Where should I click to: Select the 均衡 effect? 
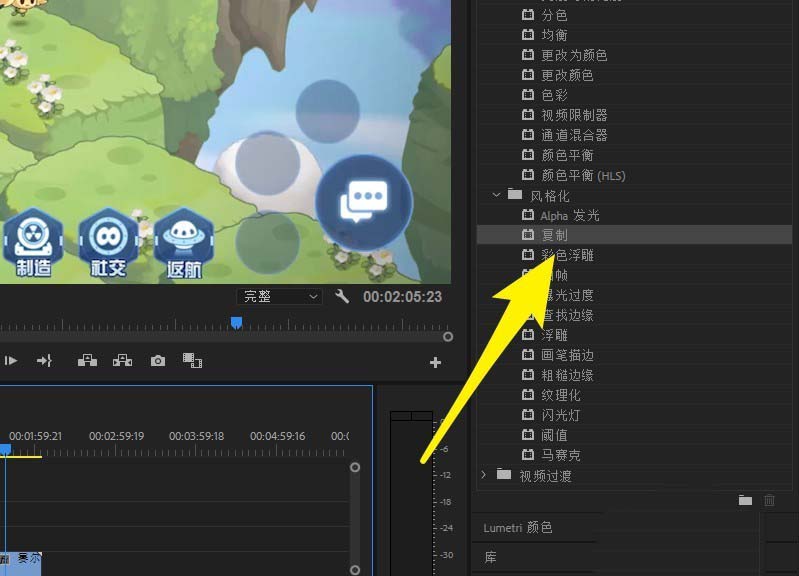(554, 35)
